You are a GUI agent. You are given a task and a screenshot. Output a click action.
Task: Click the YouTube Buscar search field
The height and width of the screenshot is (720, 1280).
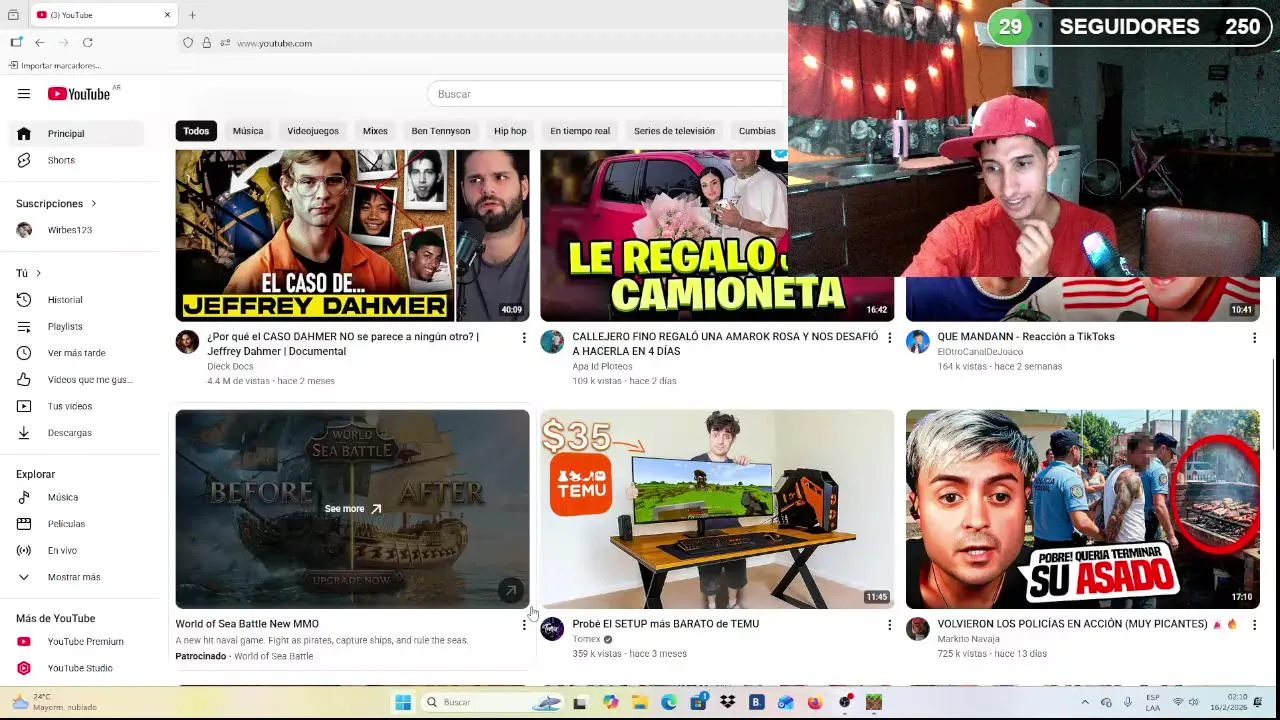point(605,94)
